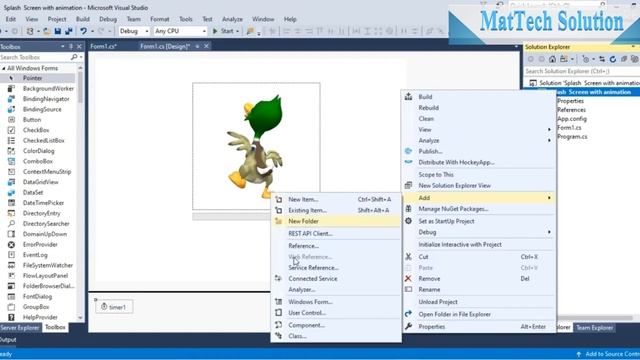Select Rebuild in the context menu
The image size is (640, 360).
click(x=429, y=108)
